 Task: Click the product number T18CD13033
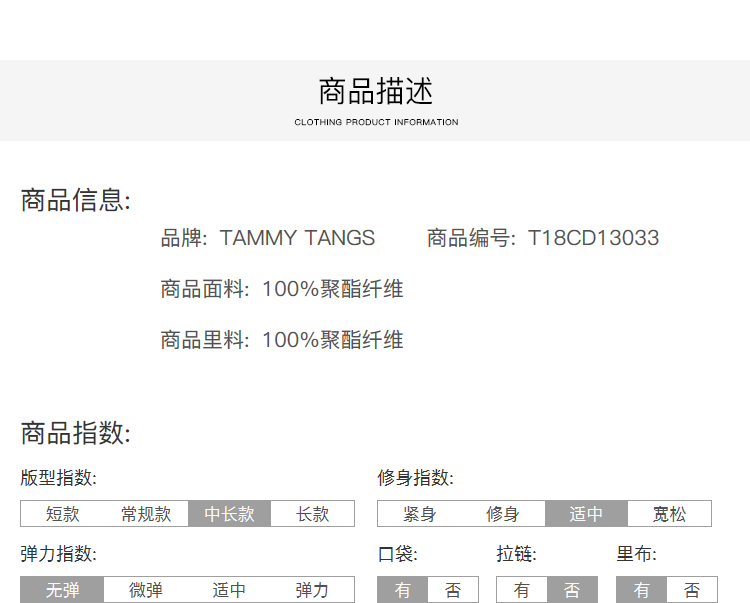(593, 238)
